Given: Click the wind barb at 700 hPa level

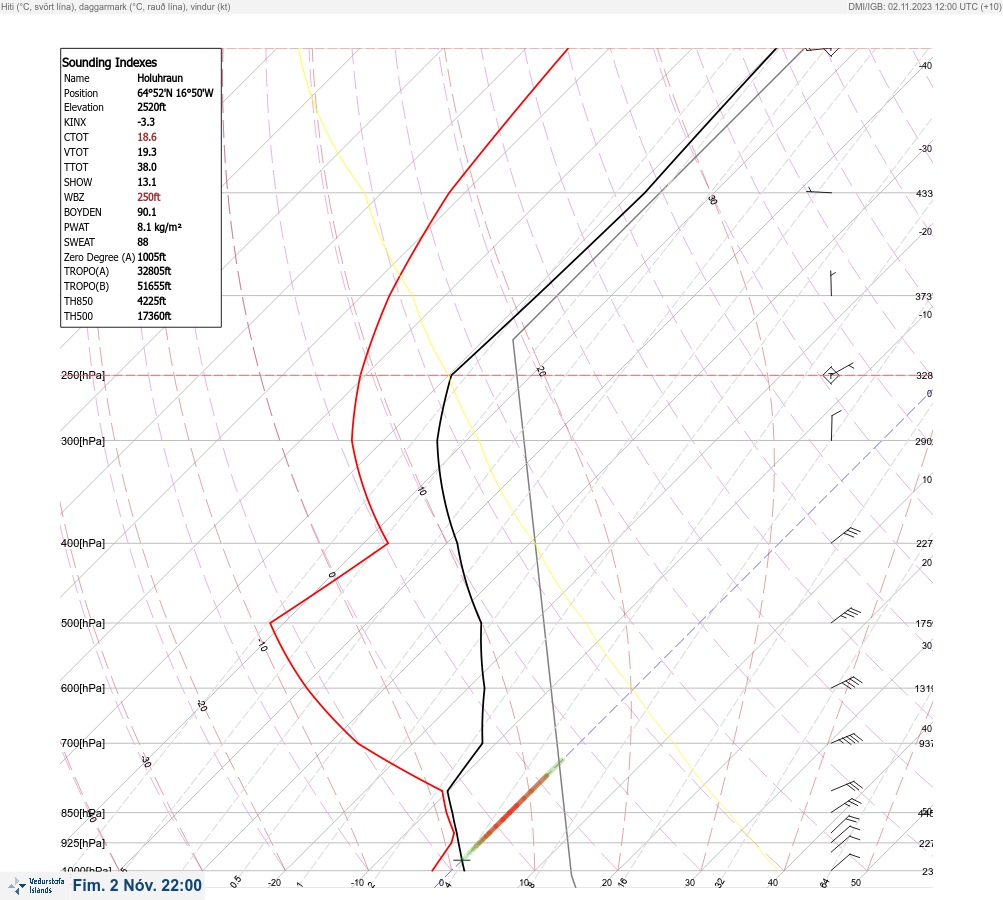Looking at the screenshot, I should coord(846,739).
